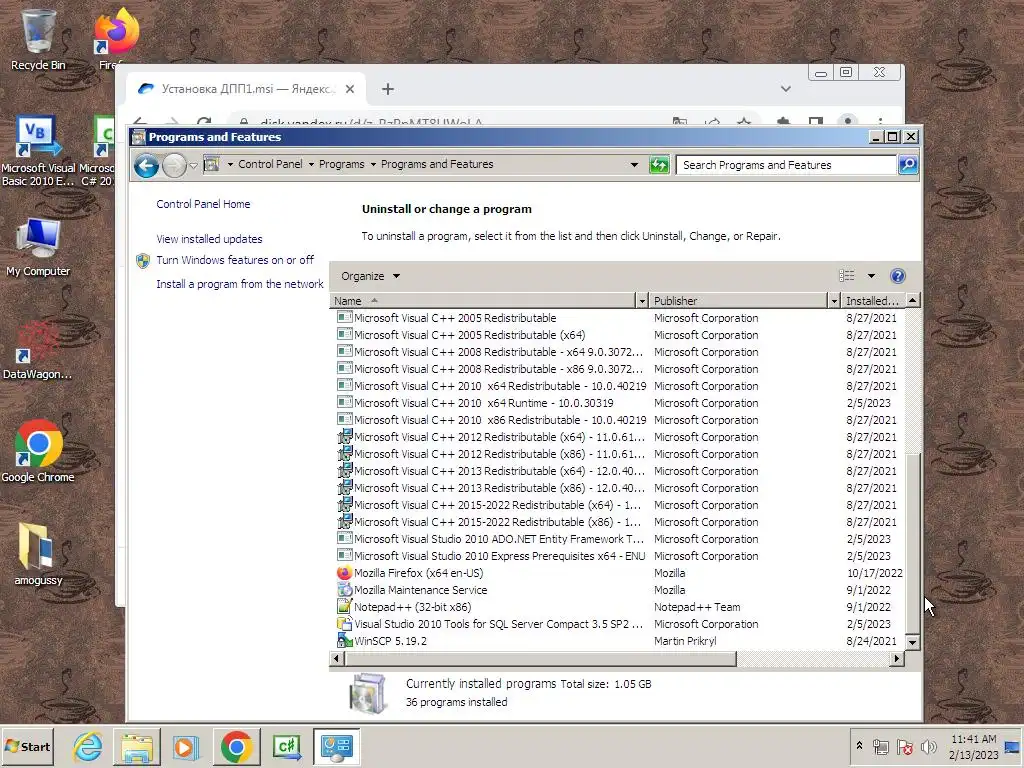Sort by the Publisher column header
This screenshot has width=1024, height=768.
pyautogui.click(x=739, y=300)
